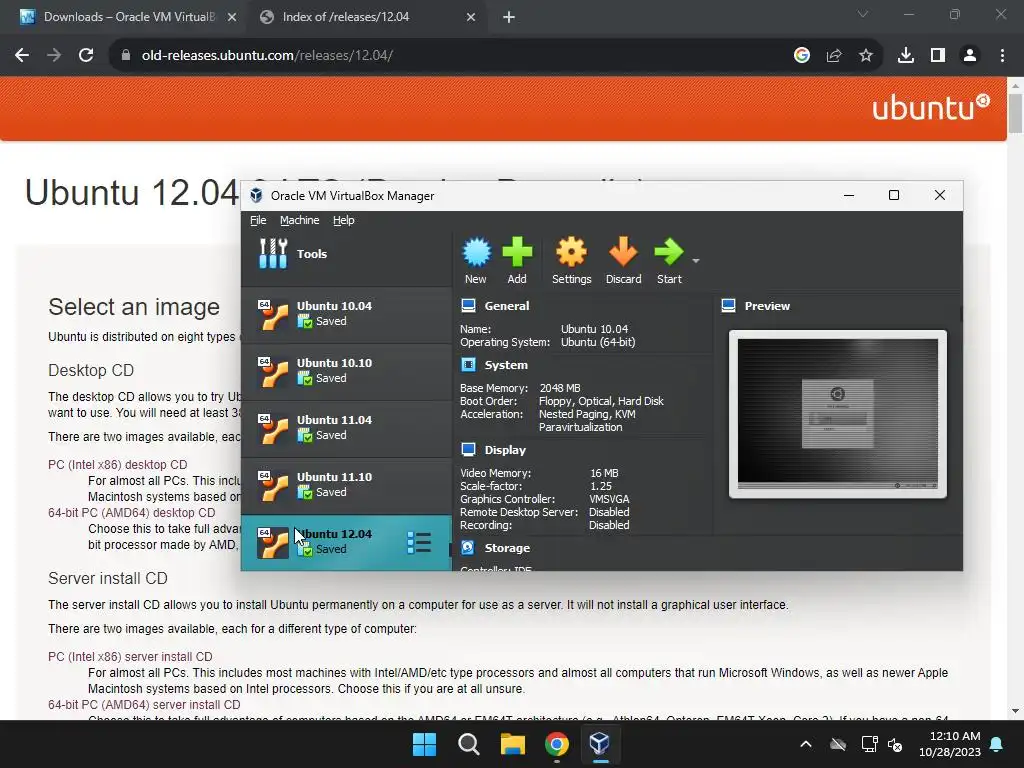Show hidden system tray icons
The image size is (1024, 768).
[x=806, y=744]
